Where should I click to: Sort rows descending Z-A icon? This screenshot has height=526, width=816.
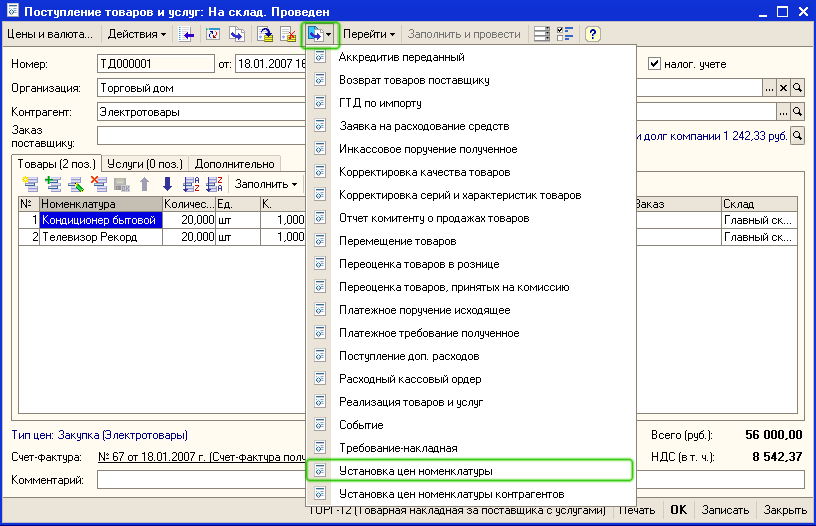click(214, 184)
